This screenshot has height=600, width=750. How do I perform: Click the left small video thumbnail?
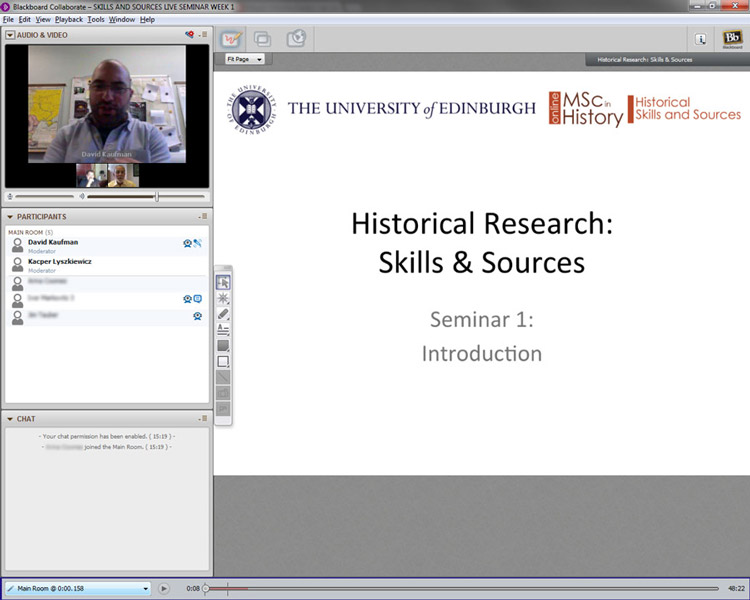(92, 175)
